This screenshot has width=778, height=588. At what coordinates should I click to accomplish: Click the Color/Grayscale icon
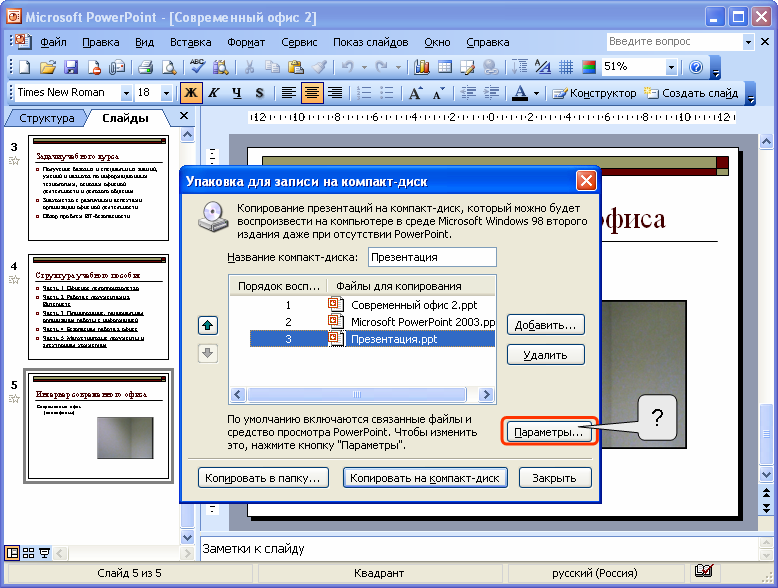(x=589, y=67)
